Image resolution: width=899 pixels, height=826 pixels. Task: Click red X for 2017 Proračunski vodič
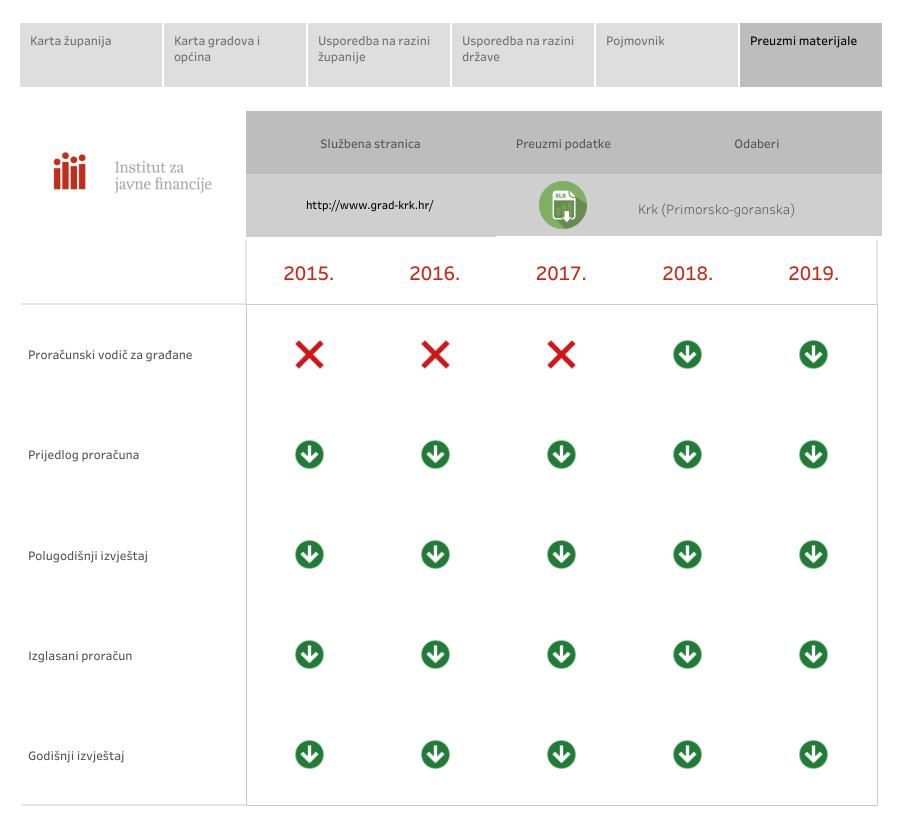point(561,354)
